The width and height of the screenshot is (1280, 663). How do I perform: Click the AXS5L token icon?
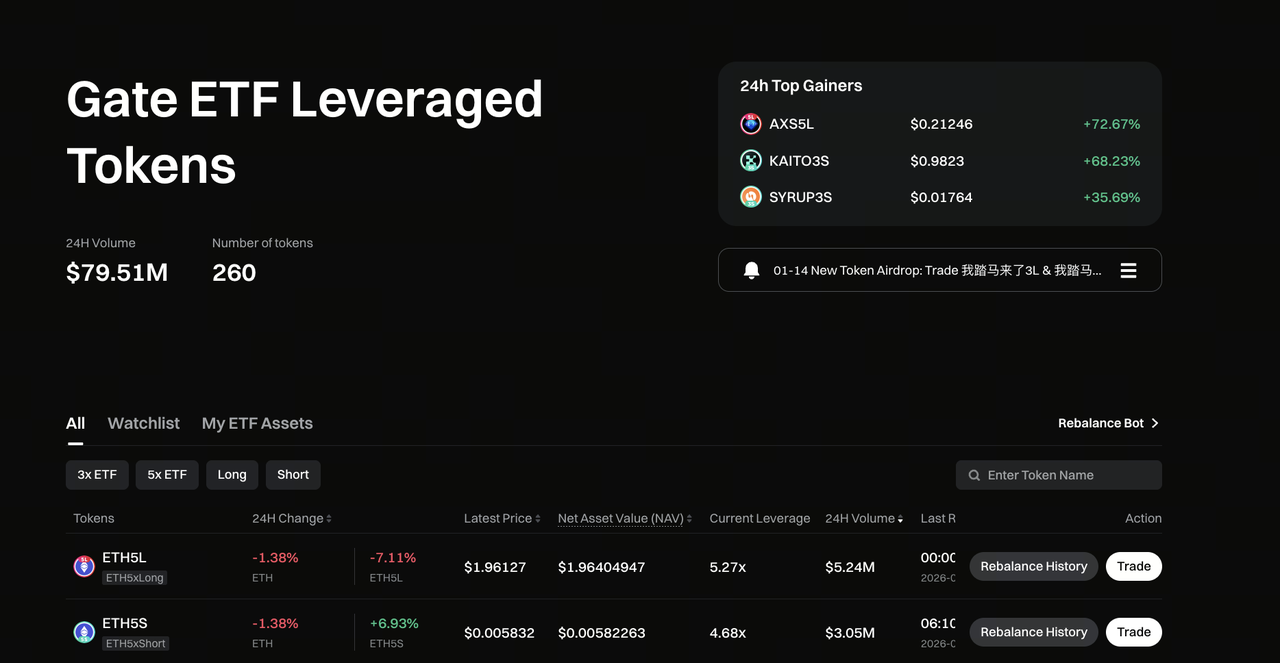pyautogui.click(x=751, y=124)
